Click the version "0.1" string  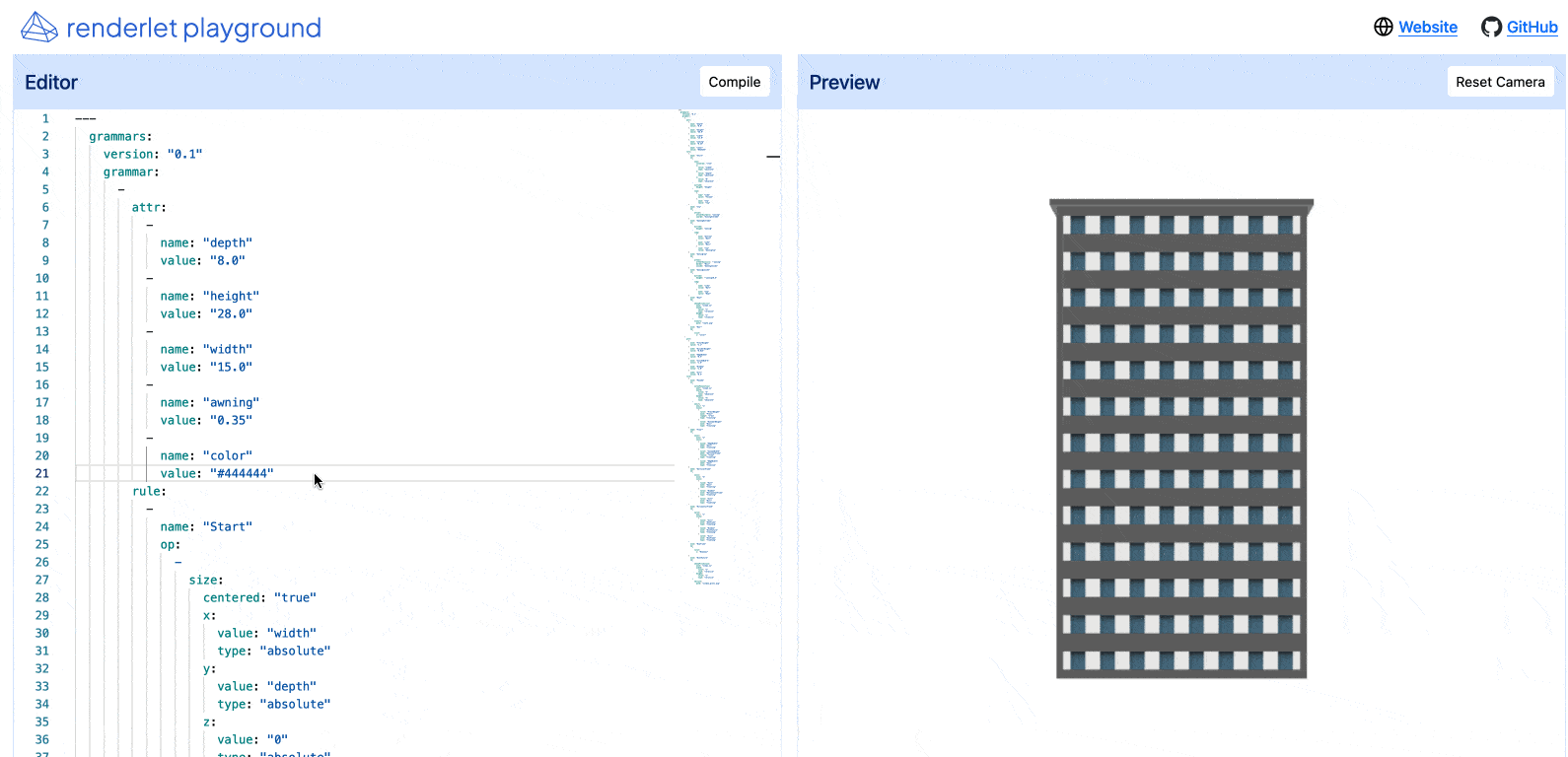(x=184, y=155)
